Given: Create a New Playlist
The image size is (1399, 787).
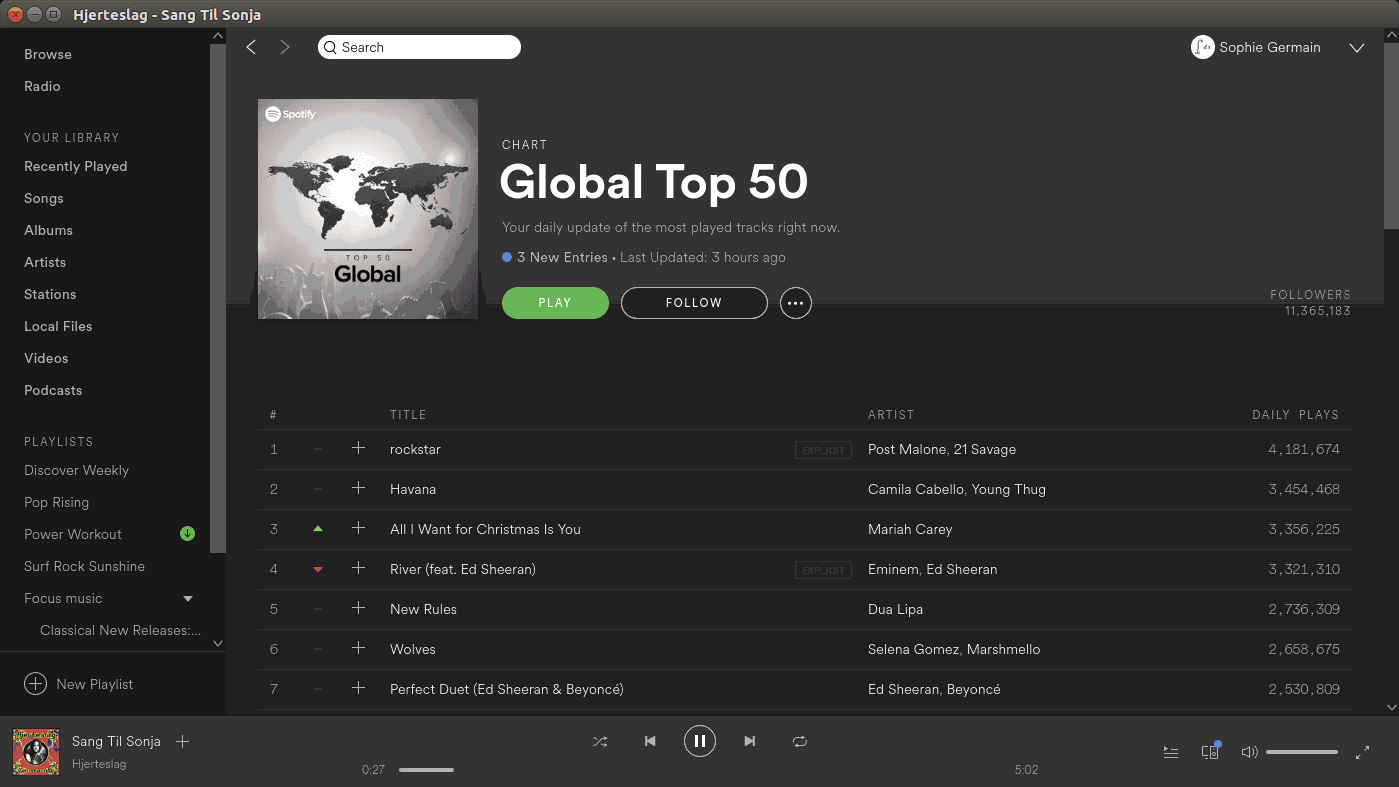Looking at the screenshot, I should [79, 684].
